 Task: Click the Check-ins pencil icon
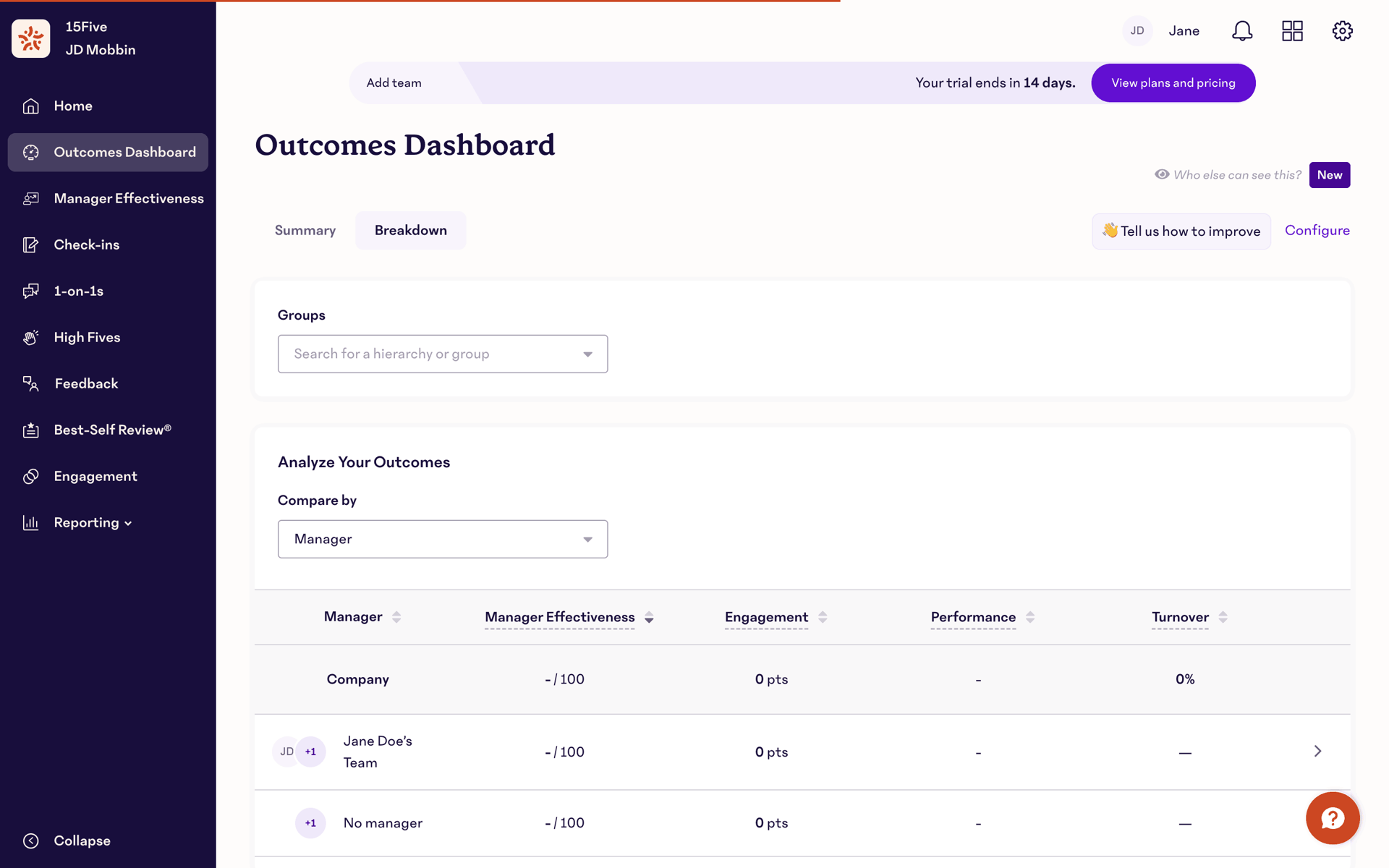click(30, 244)
